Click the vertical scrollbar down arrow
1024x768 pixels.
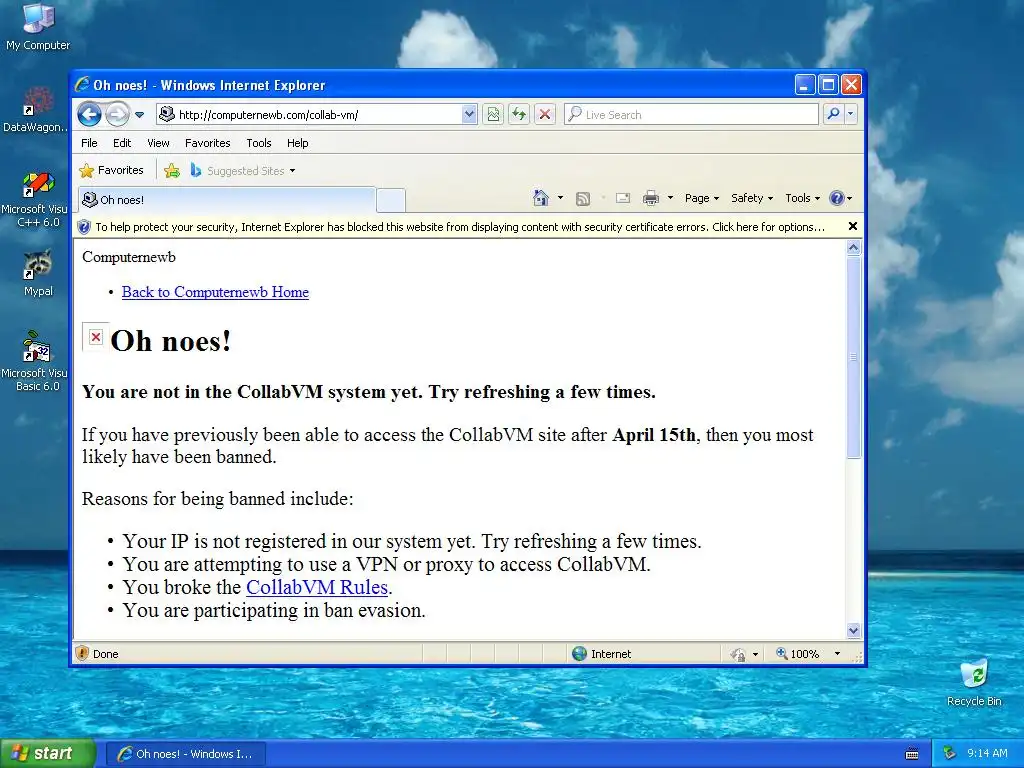(854, 630)
